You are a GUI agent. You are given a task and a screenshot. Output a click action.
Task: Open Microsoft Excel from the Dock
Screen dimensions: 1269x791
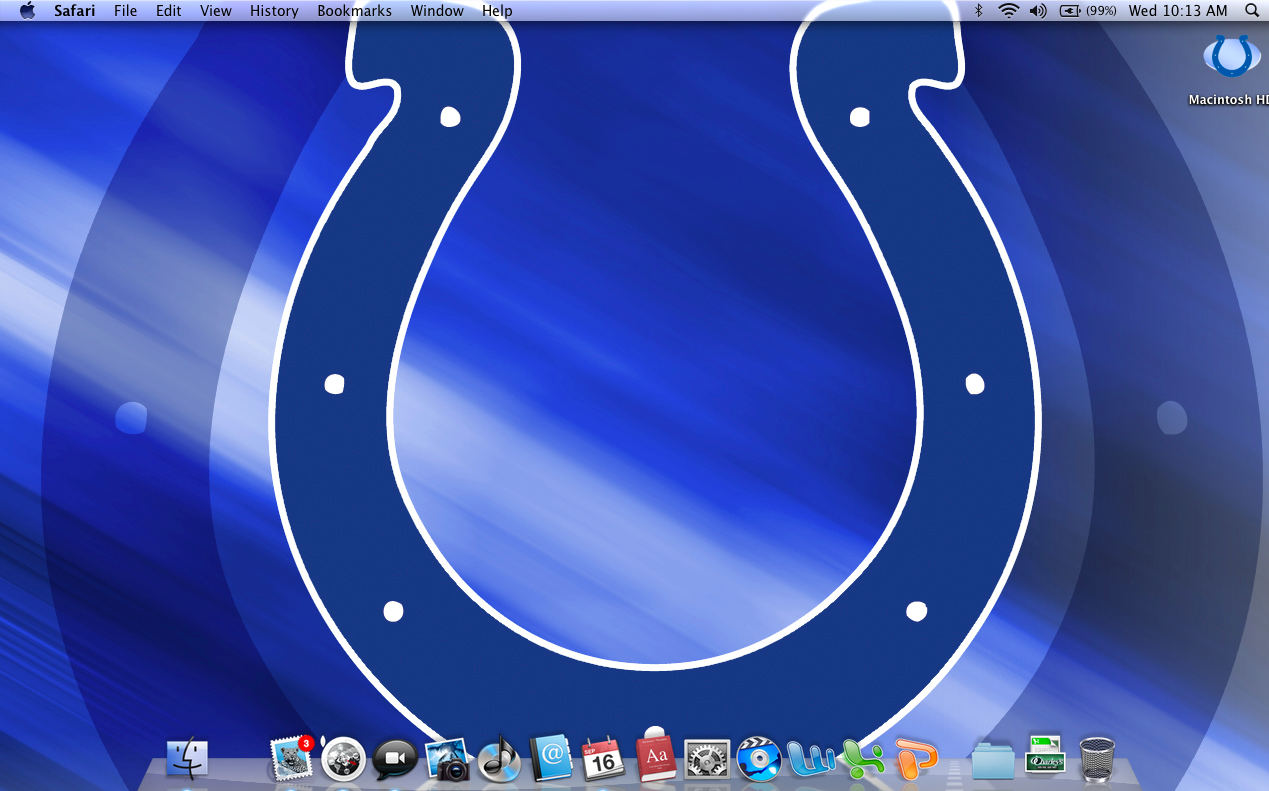(x=863, y=760)
